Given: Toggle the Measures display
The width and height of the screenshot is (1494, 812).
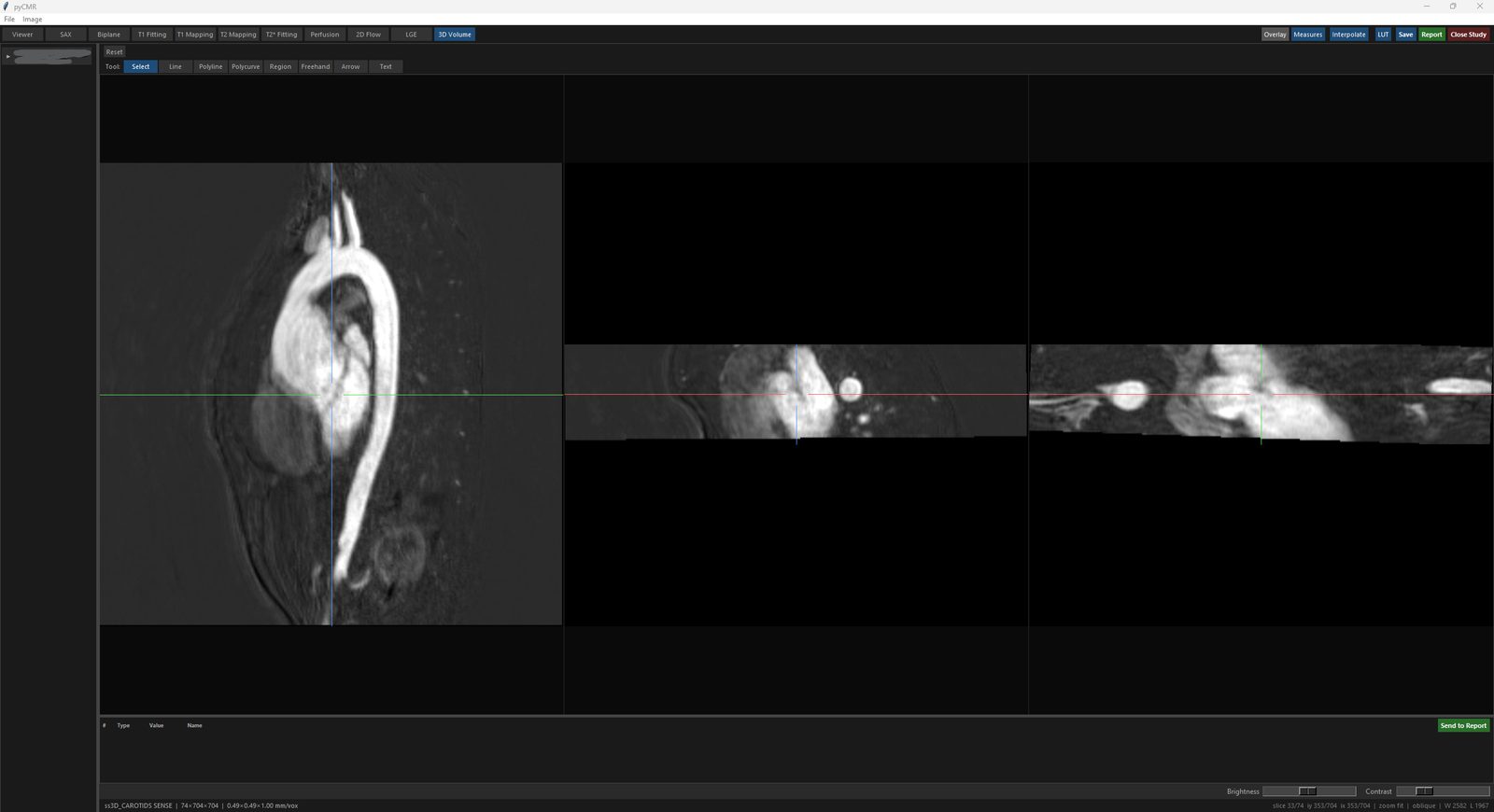Looking at the screenshot, I should point(1307,35).
